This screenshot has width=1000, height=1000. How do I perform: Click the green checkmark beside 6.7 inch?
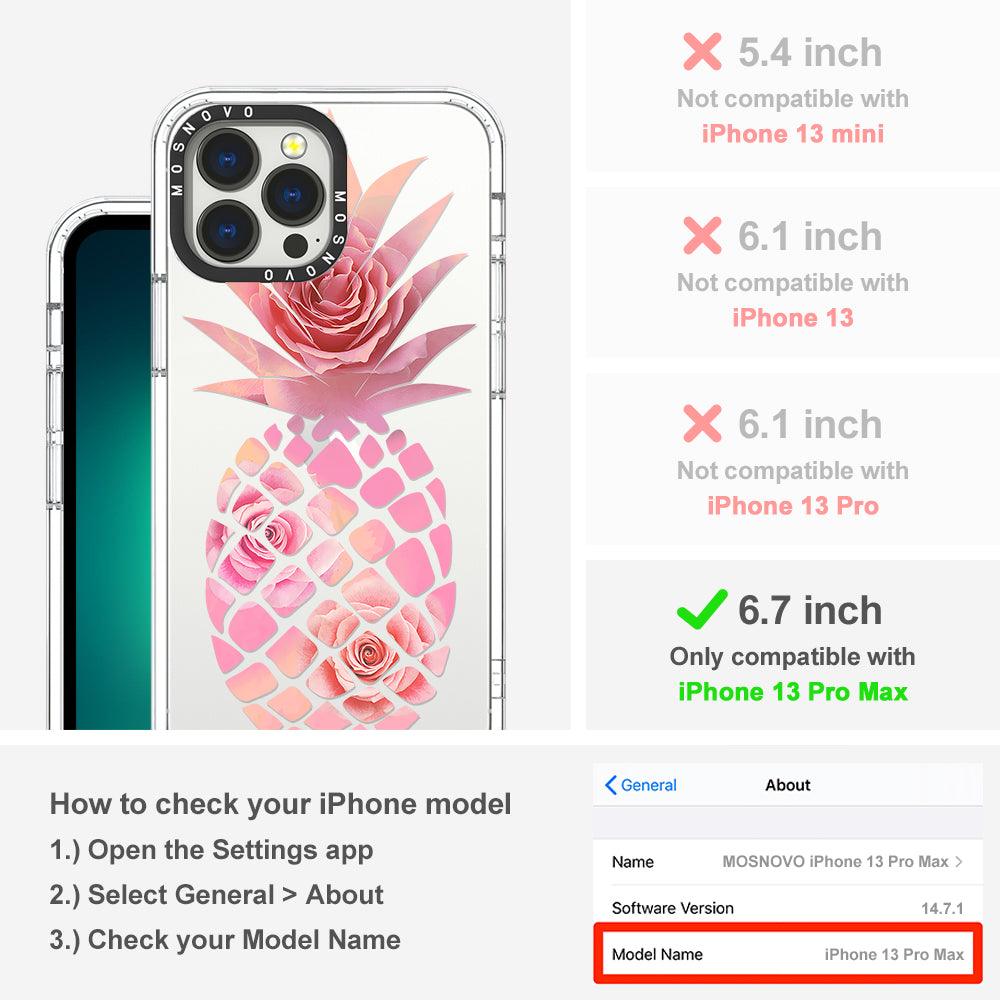point(702,609)
